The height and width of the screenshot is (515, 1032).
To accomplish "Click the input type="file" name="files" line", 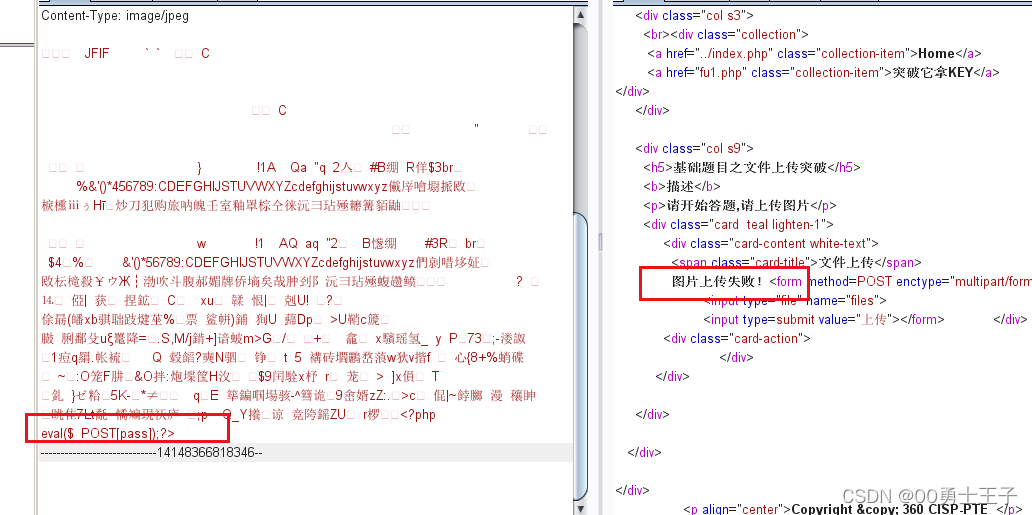I will [796, 301].
